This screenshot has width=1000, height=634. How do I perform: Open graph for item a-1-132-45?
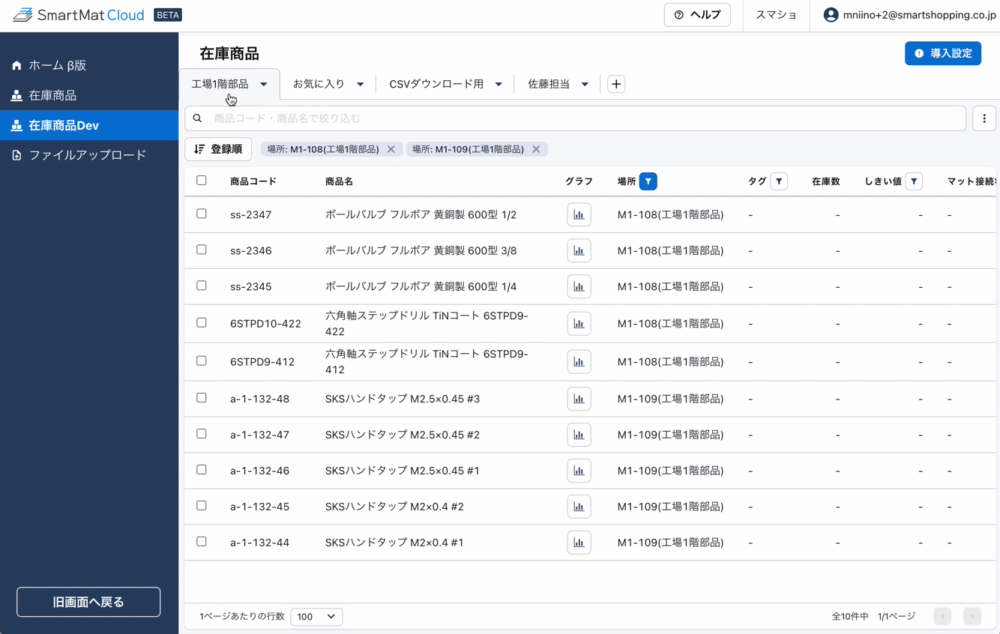578,506
